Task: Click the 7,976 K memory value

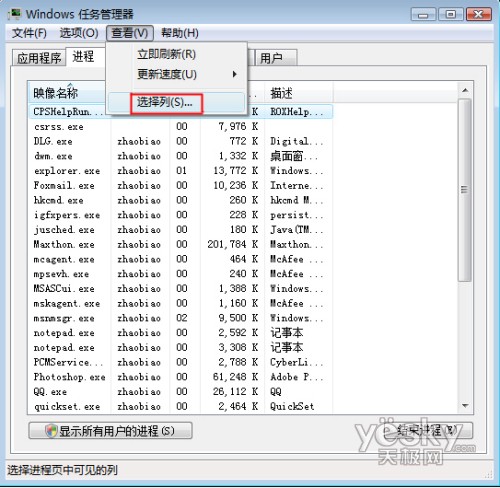Action: (238, 126)
